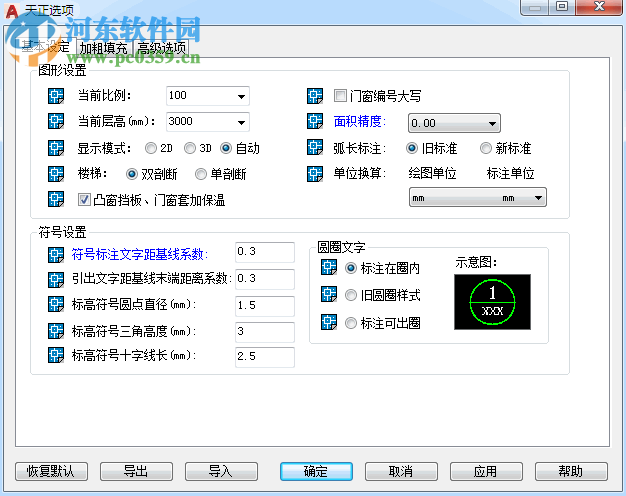Viewport: 626px width, 496px height.
Task: Switch to 加粗填充 tab
Action: (103, 48)
